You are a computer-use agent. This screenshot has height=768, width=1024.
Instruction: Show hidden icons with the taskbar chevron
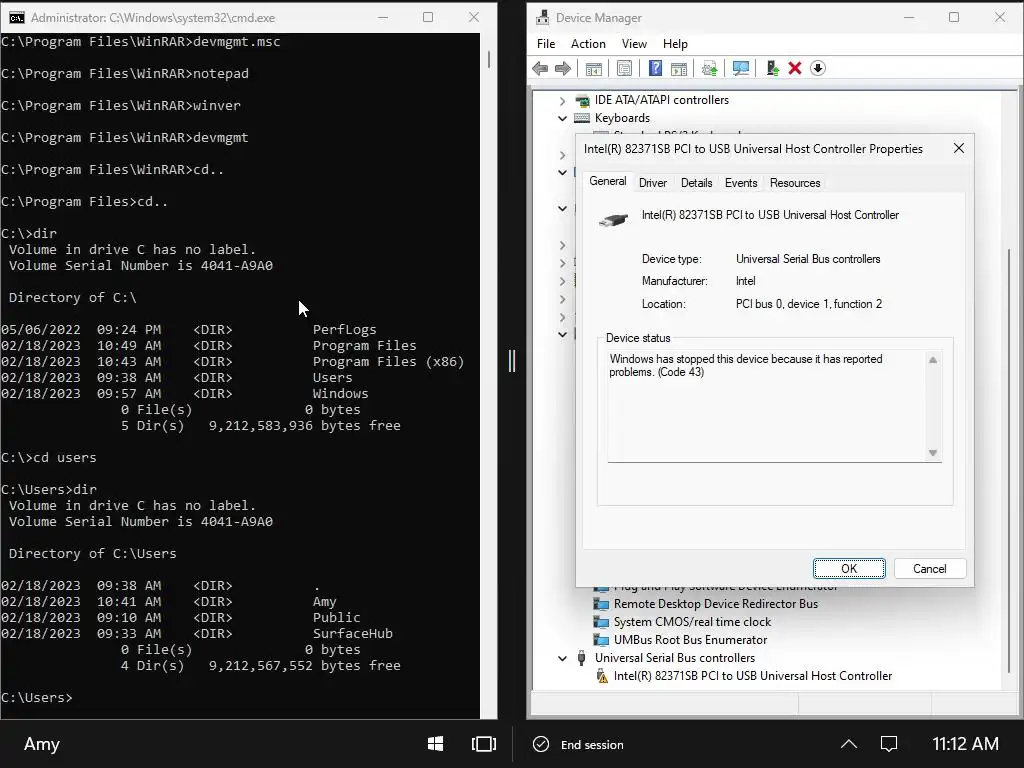click(x=849, y=744)
